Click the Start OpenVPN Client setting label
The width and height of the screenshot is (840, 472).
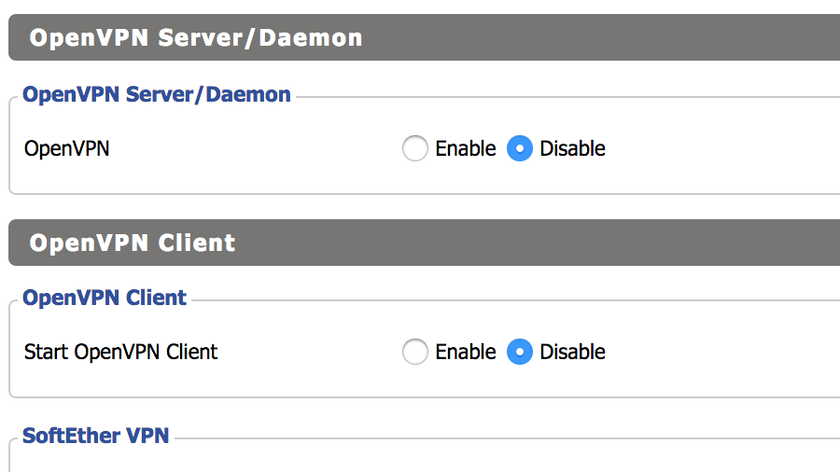[x=121, y=352]
